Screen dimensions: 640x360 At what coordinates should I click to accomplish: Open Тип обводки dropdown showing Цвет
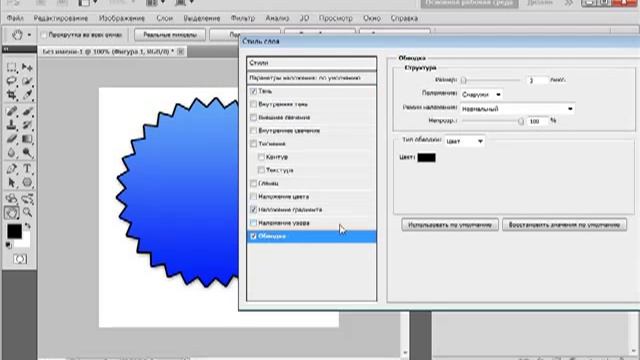464,141
